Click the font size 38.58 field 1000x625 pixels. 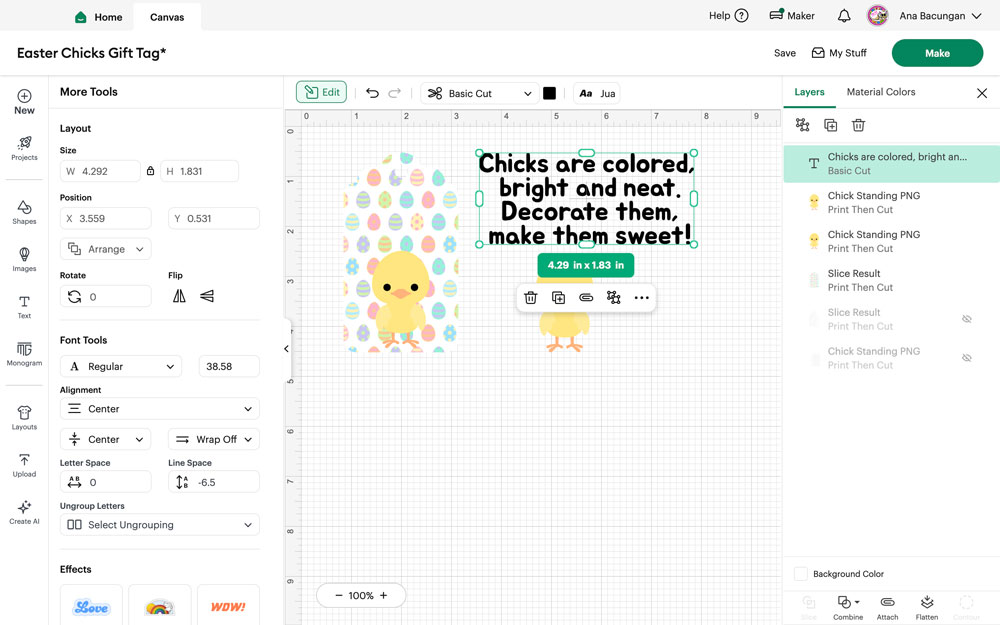pyautogui.click(x=229, y=366)
